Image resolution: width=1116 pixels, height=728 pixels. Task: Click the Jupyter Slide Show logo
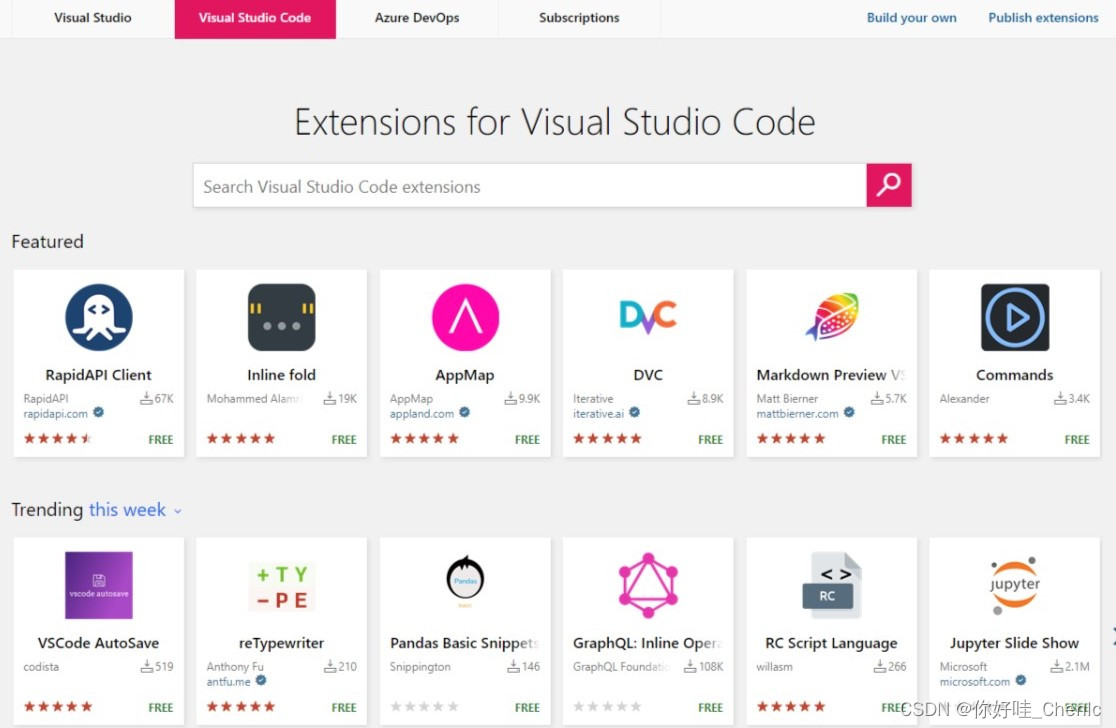point(1014,584)
